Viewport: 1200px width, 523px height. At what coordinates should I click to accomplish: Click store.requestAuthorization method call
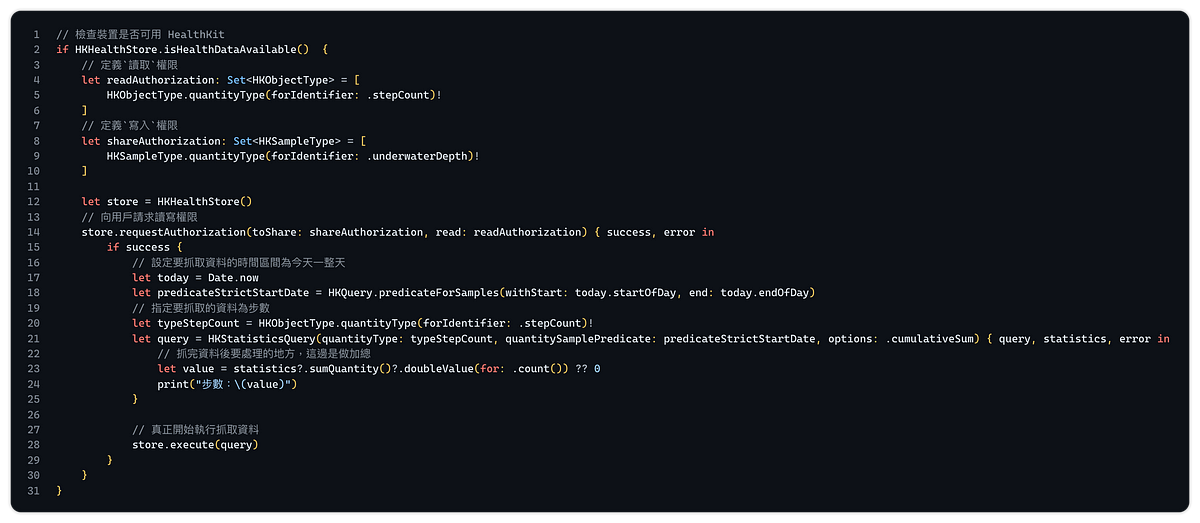(163, 232)
